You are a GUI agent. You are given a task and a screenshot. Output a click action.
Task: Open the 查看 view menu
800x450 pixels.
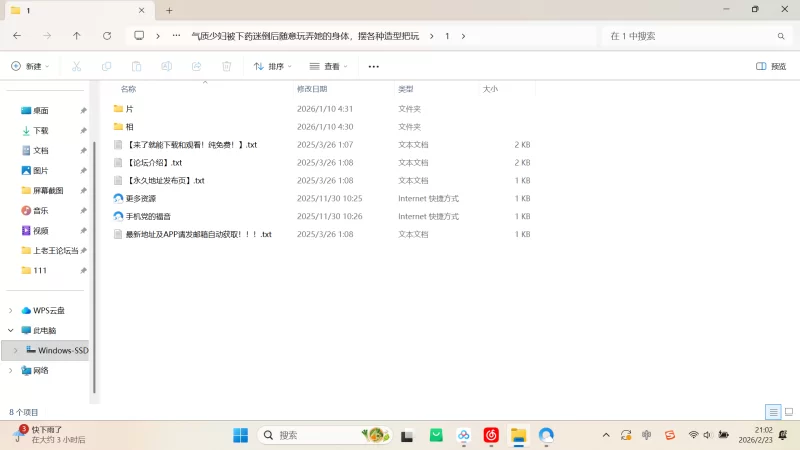(328, 66)
